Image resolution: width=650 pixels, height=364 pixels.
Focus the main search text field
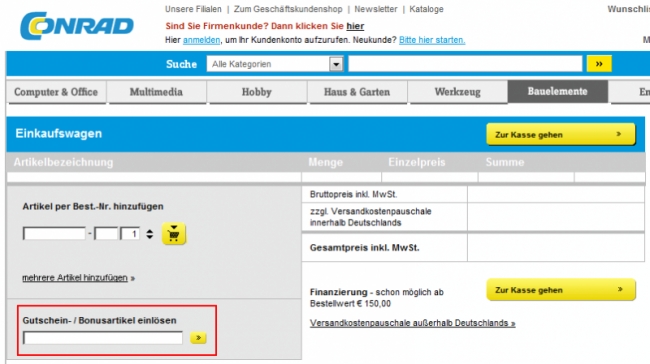(465, 64)
